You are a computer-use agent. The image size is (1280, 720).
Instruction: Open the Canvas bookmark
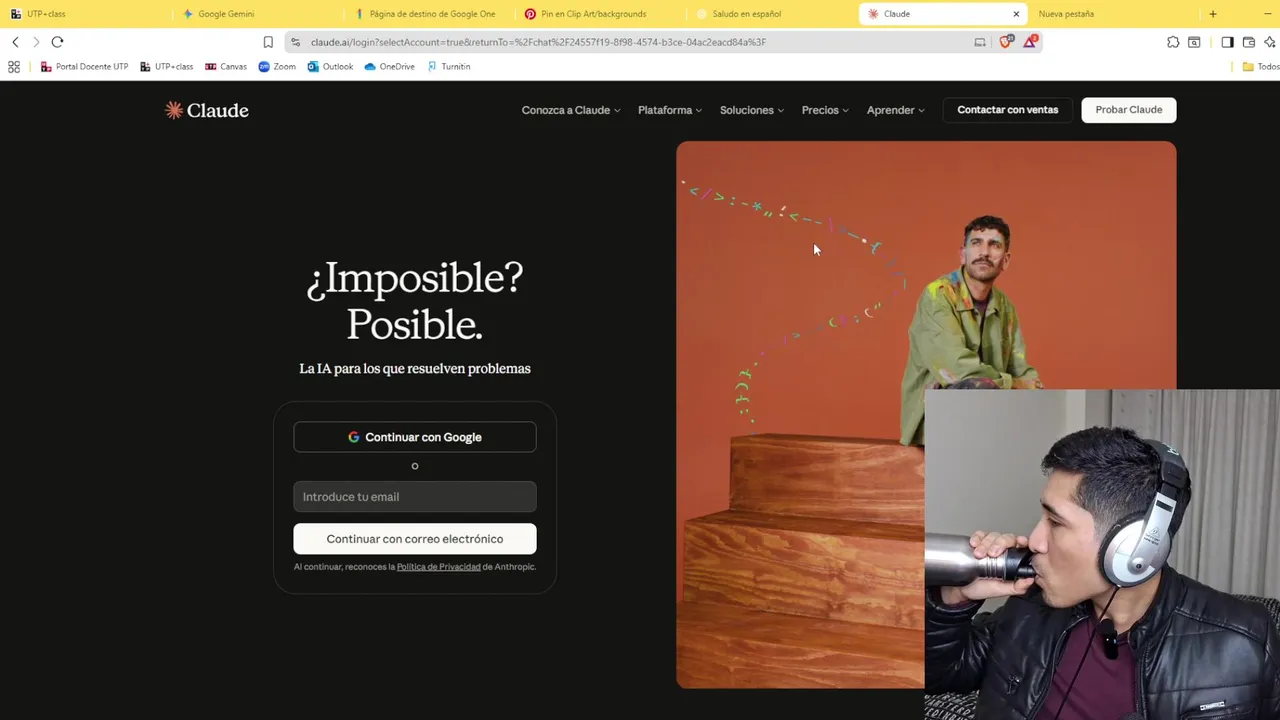pyautogui.click(x=226, y=67)
